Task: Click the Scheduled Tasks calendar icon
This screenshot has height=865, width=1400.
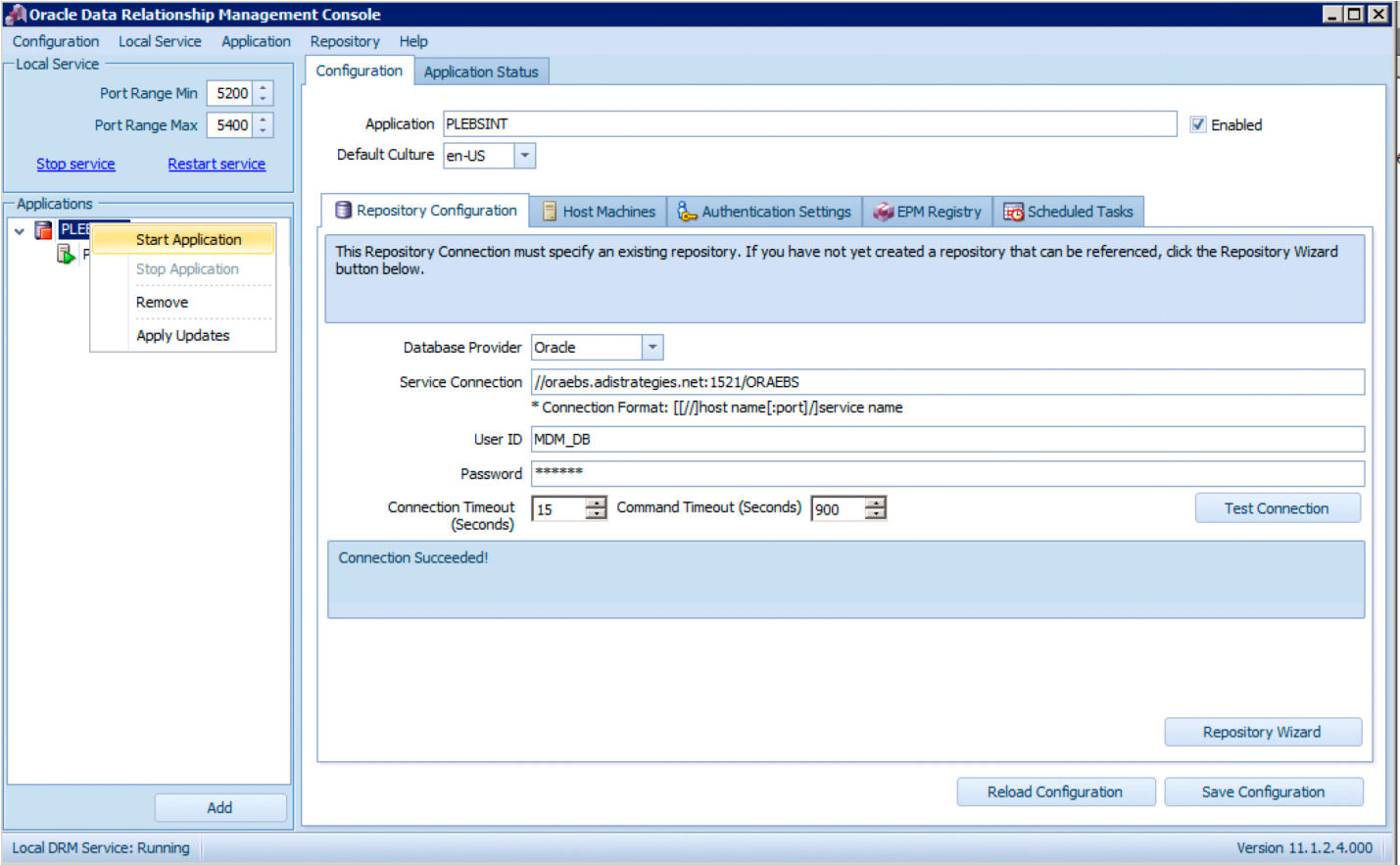Action: tap(1013, 212)
